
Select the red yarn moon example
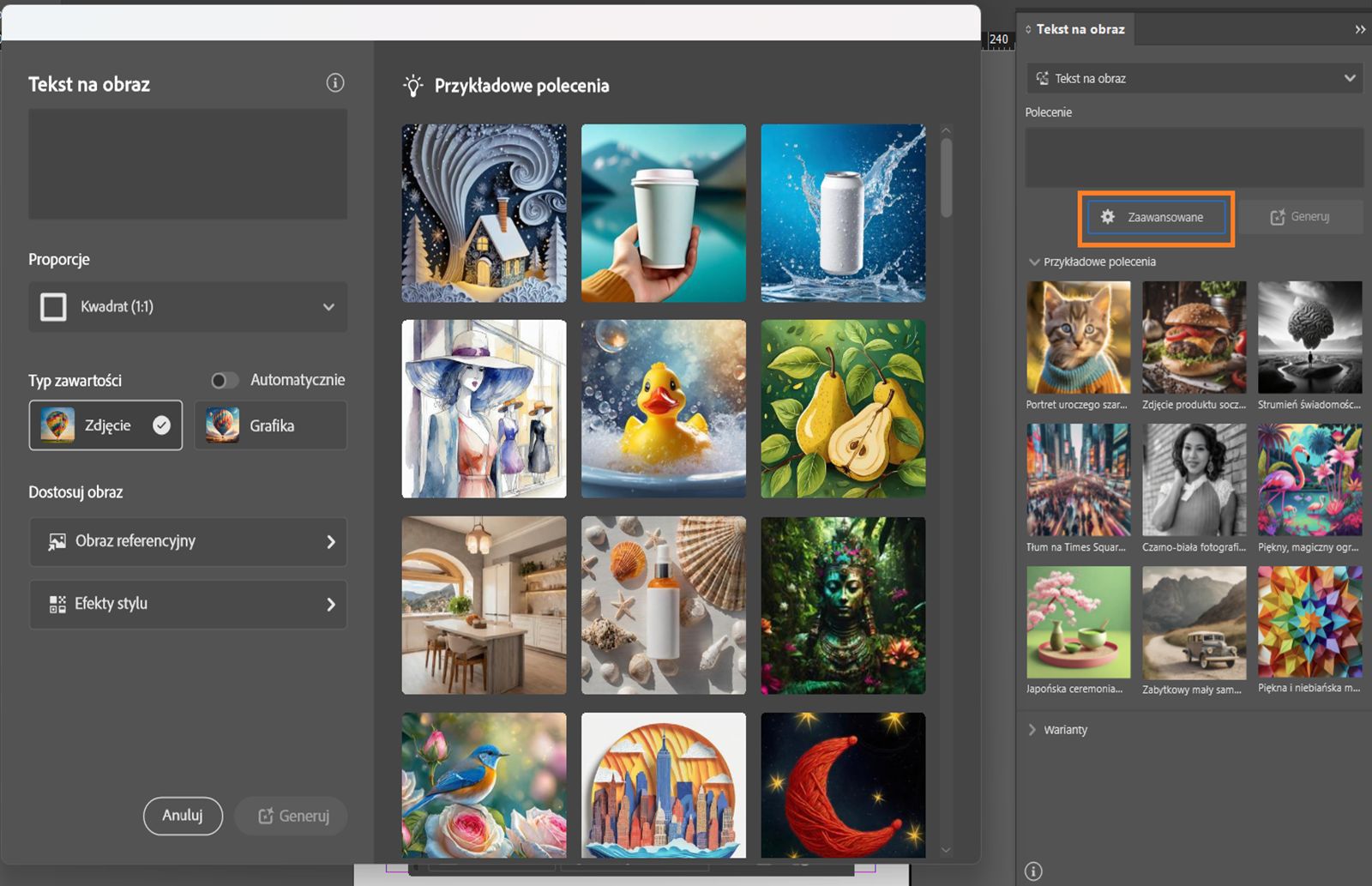[x=843, y=785]
